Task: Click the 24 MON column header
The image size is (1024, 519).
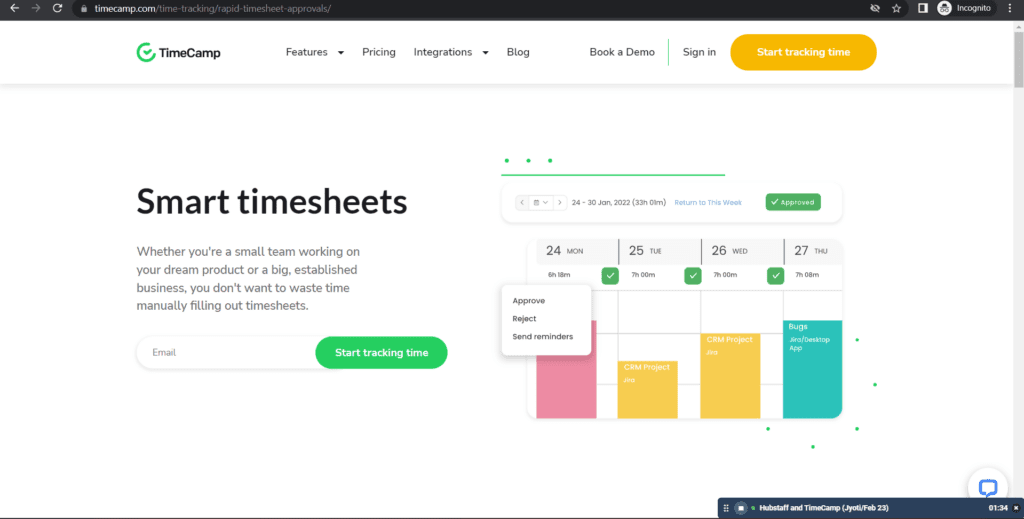Action: pyautogui.click(x=577, y=251)
